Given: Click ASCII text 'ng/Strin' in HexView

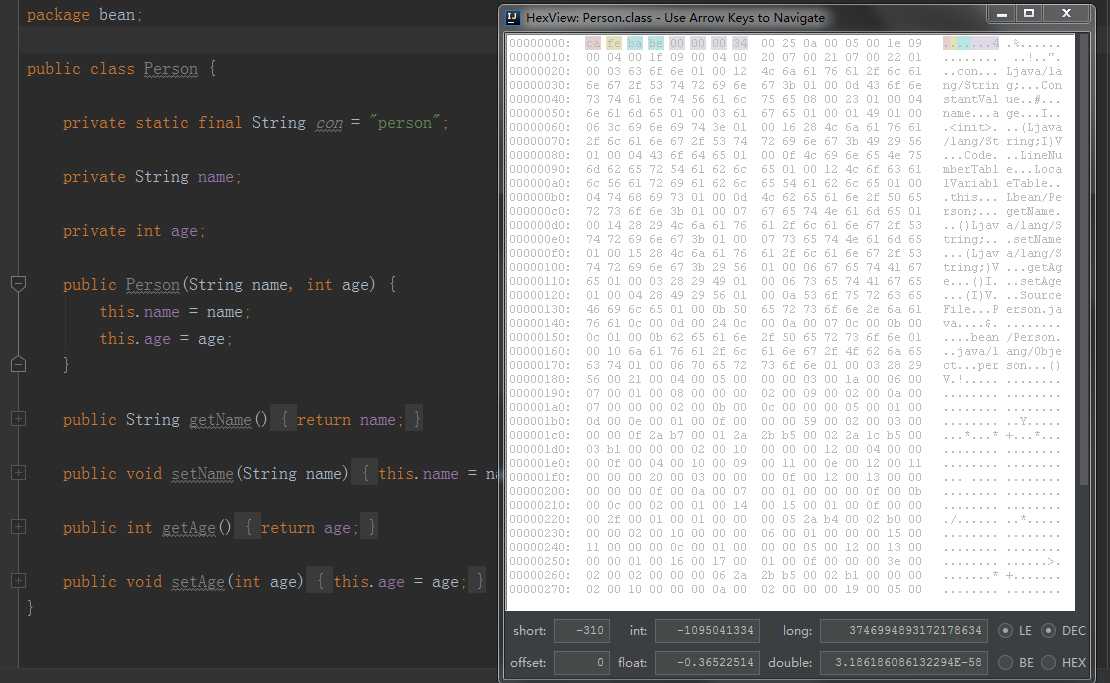Looking at the screenshot, I should click(971, 86).
